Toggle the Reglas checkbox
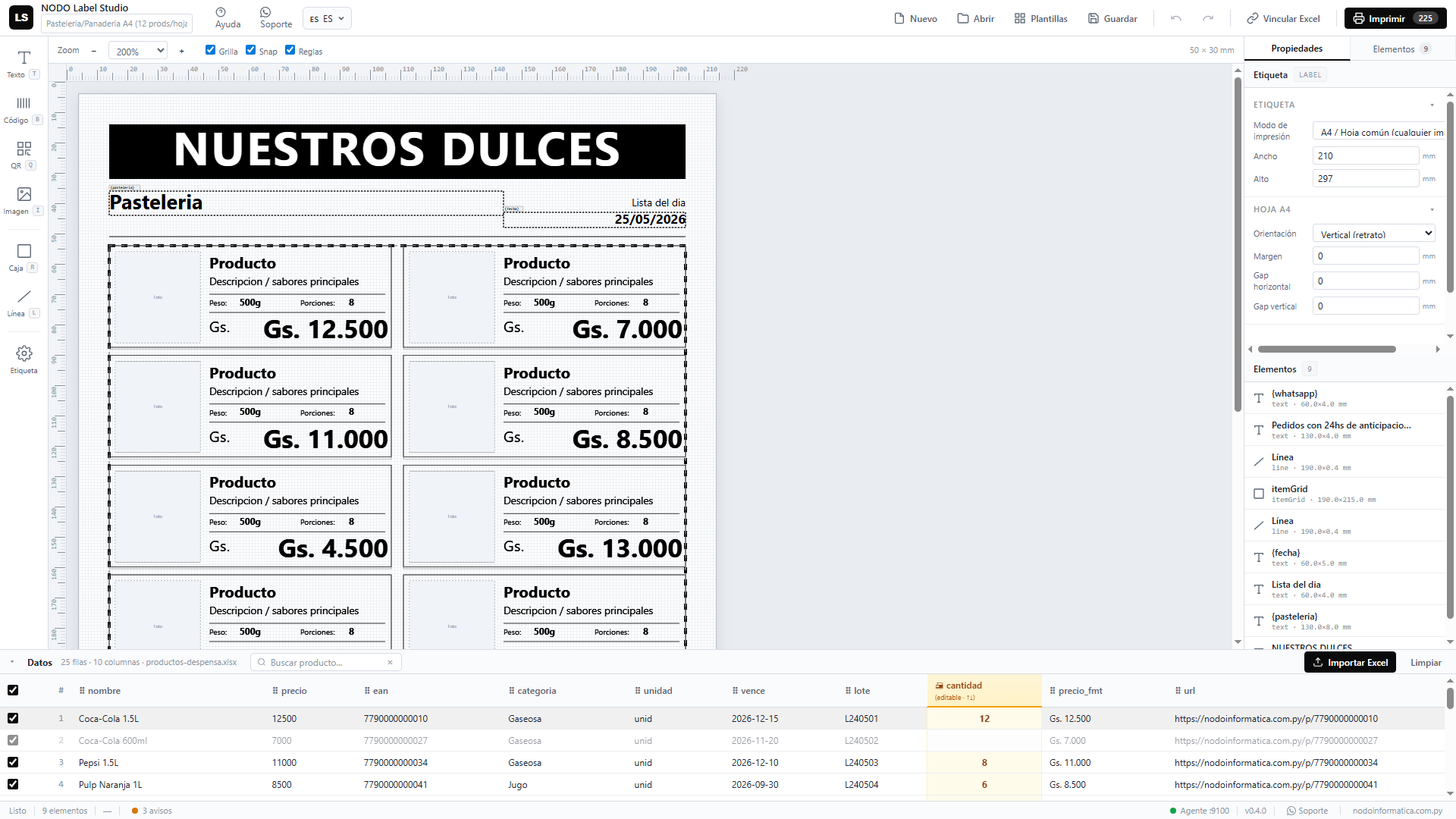 pyautogui.click(x=290, y=50)
